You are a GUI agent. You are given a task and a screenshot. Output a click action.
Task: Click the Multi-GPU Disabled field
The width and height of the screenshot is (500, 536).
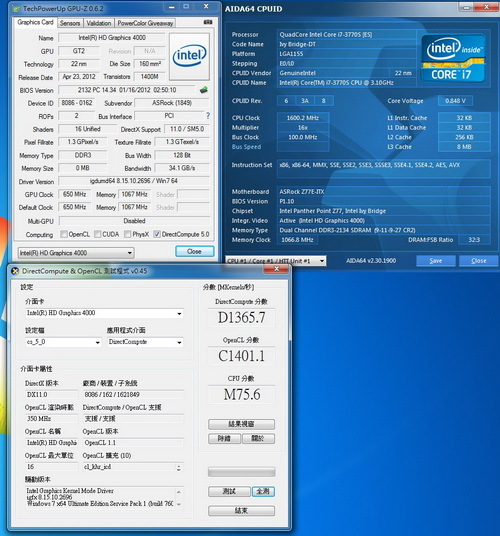(x=134, y=221)
